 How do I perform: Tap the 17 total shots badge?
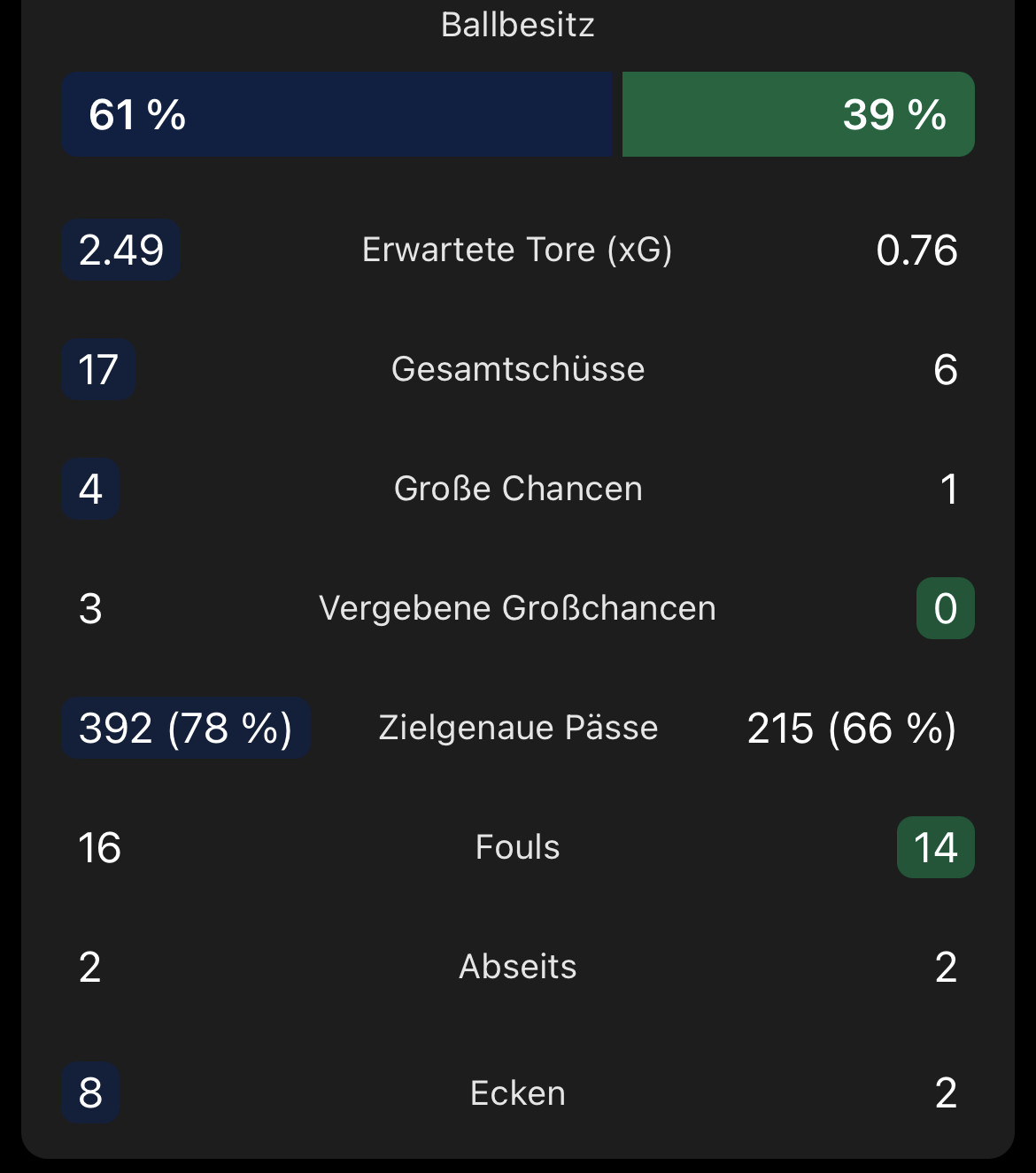pyautogui.click(x=98, y=369)
